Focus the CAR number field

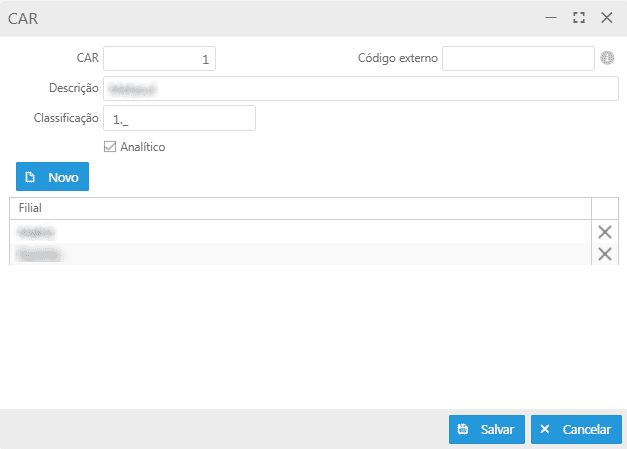[x=159, y=59]
